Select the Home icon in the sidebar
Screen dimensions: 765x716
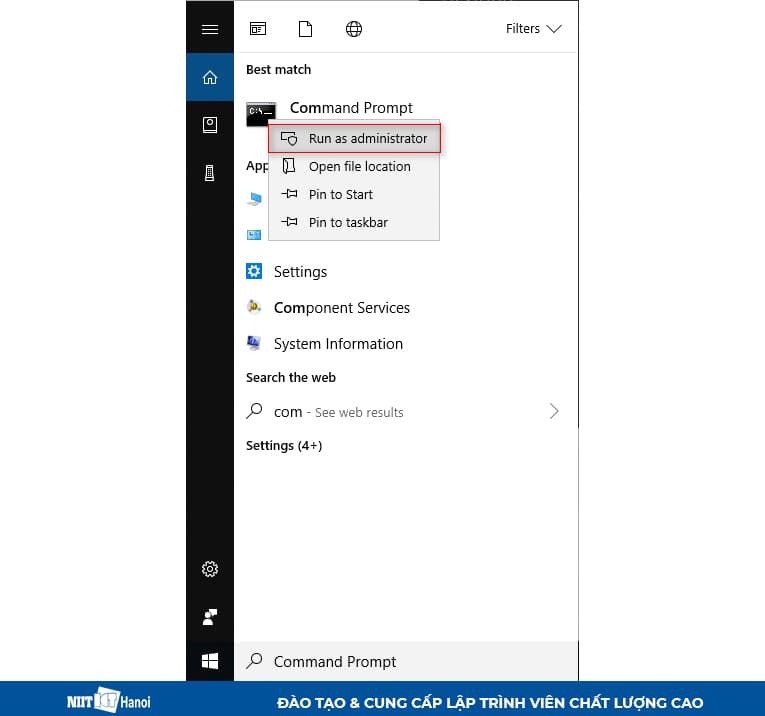coord(210,77)
